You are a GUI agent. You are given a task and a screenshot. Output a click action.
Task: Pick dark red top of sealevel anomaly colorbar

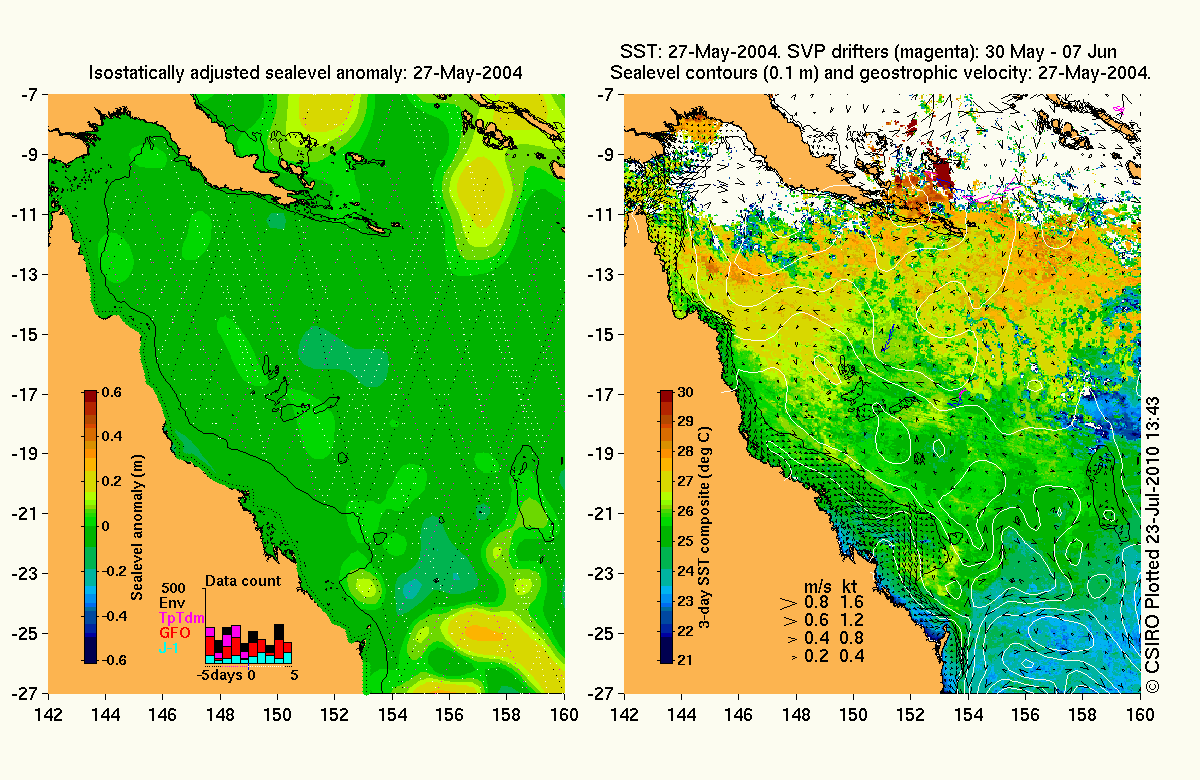pos(90,397)
